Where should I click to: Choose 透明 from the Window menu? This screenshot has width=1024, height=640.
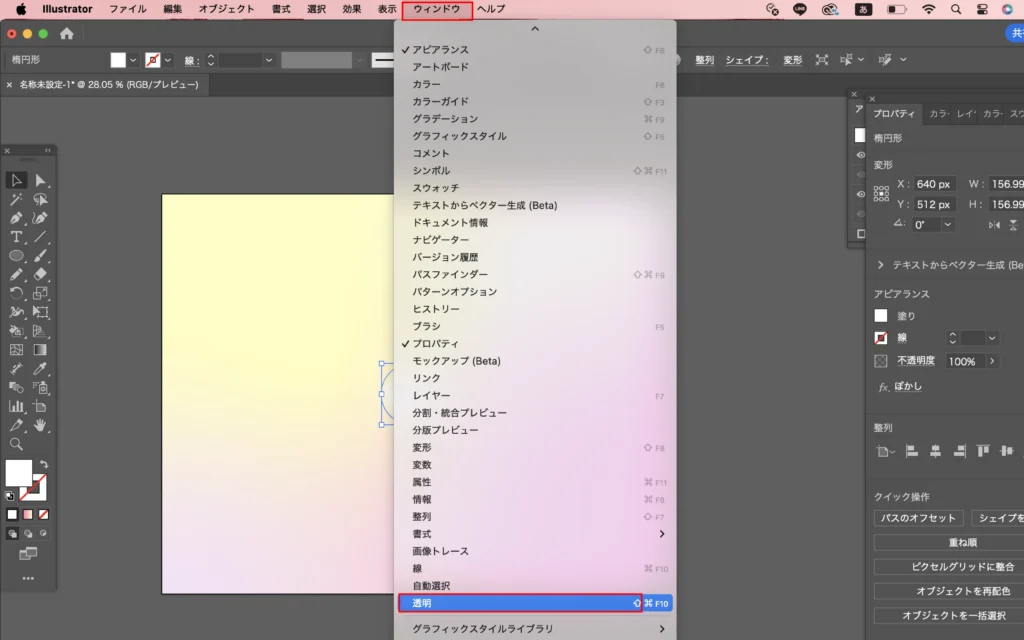(520, 603)
